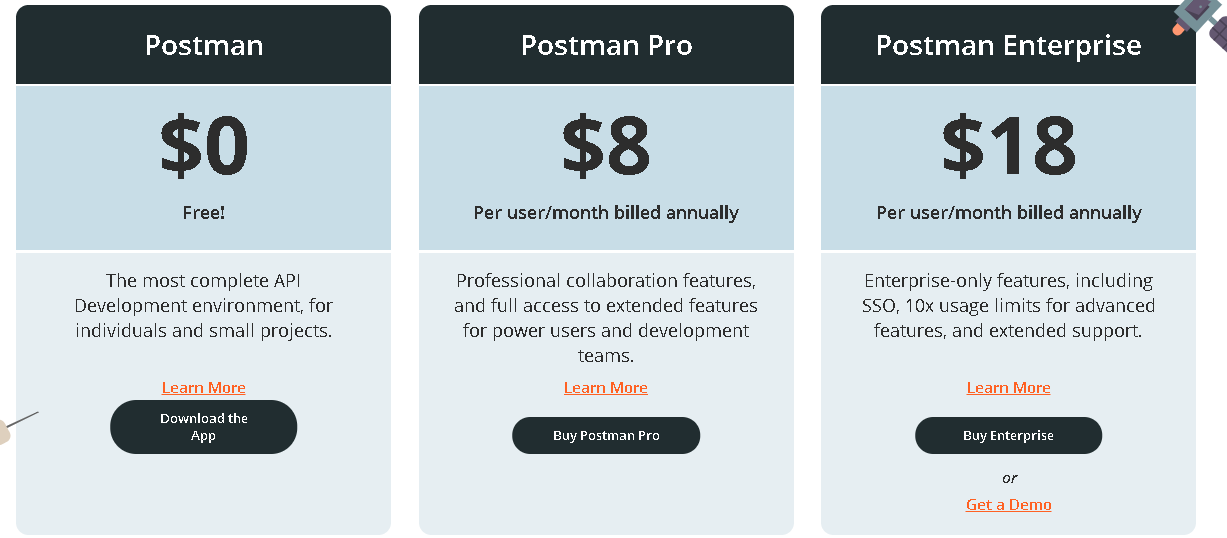Click the $0 price figure
1227x538 pixels.
[204, 146]
